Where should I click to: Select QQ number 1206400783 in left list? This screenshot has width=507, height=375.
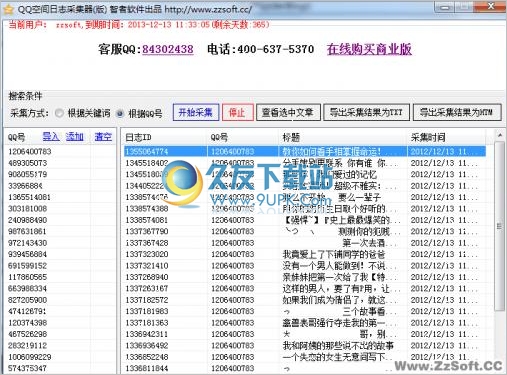point(30,152)
